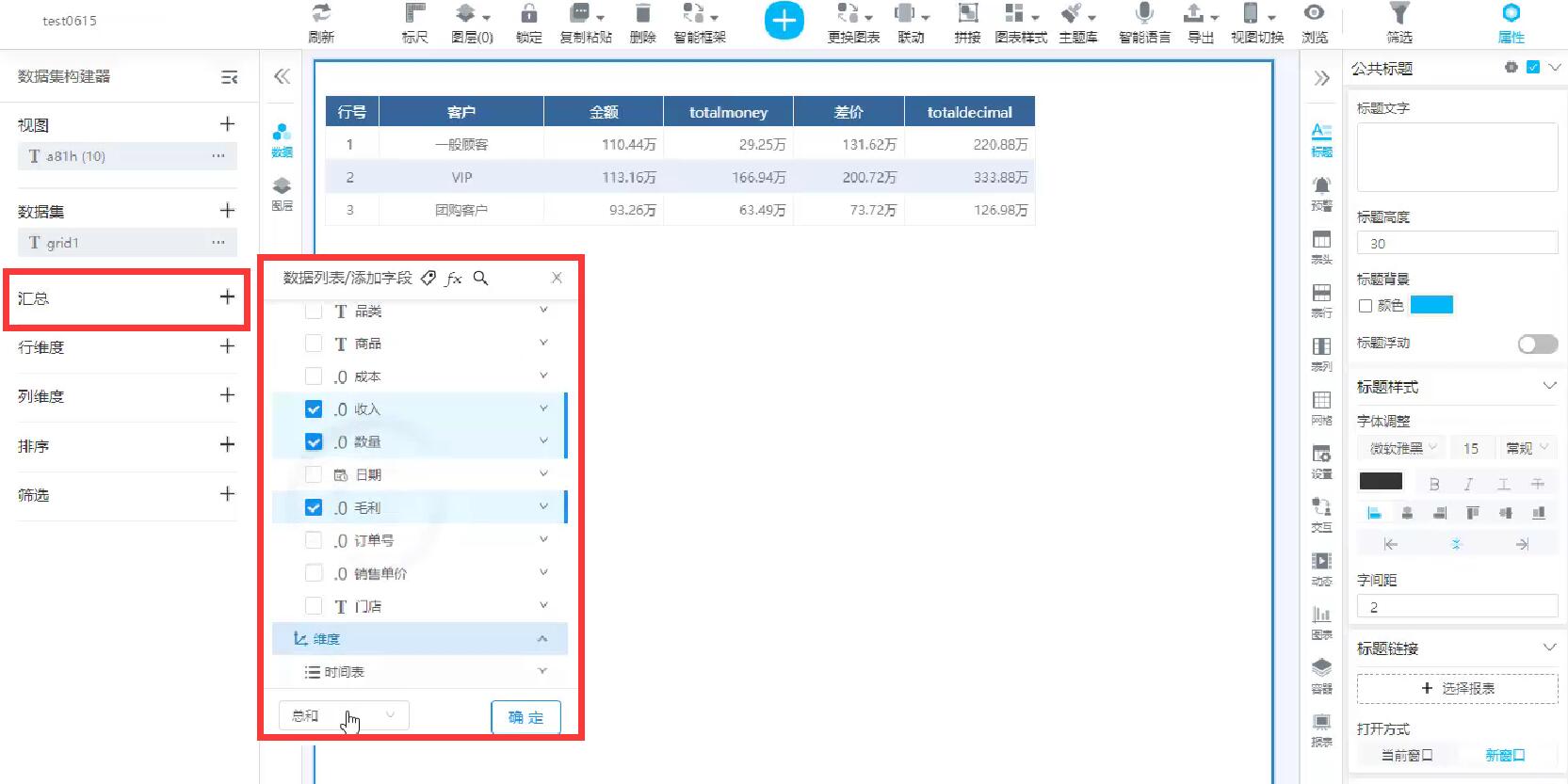Click the 字间距 input field

(1457, 607)
